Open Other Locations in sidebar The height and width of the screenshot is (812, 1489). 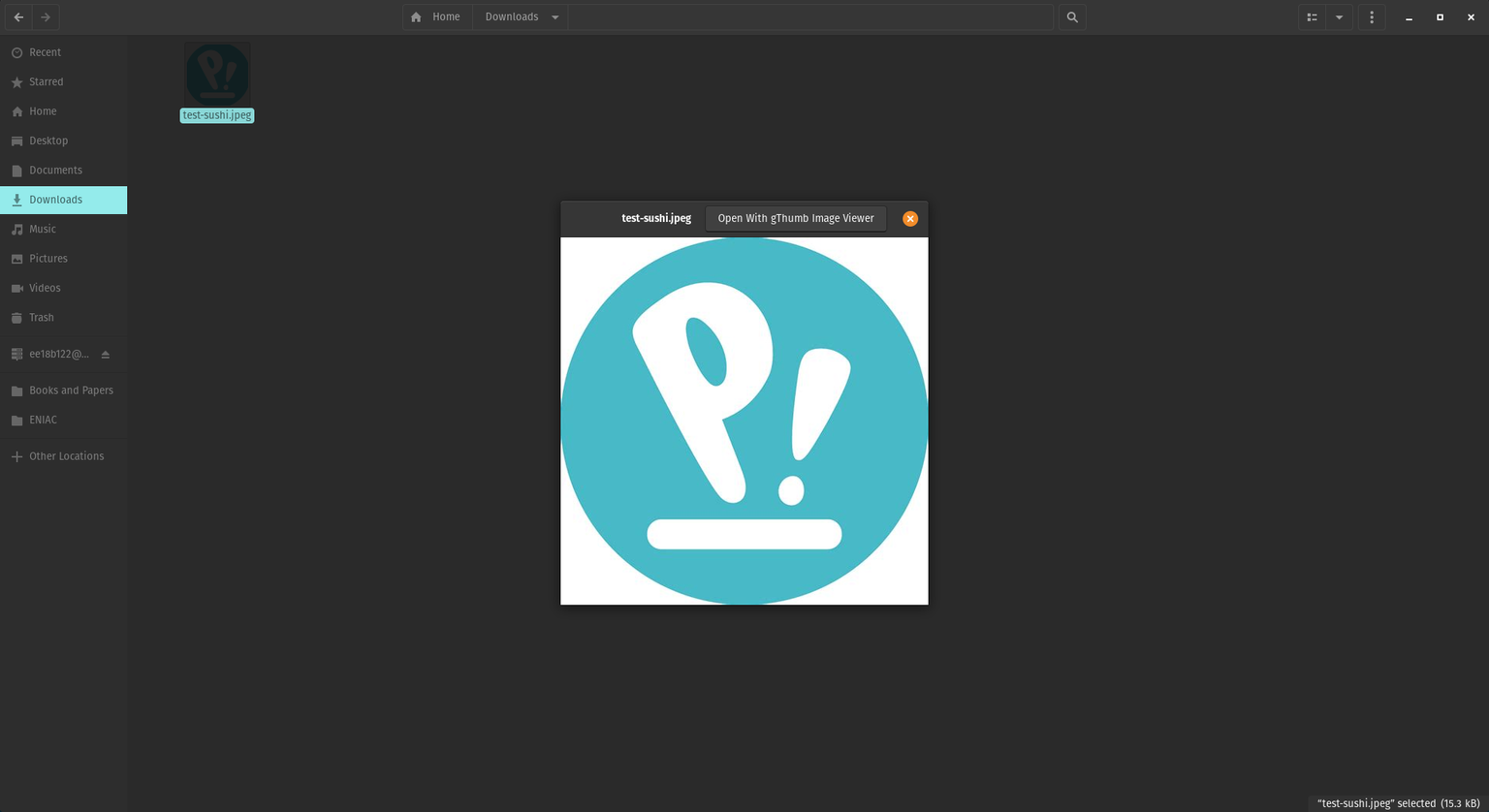coord(66,456)
